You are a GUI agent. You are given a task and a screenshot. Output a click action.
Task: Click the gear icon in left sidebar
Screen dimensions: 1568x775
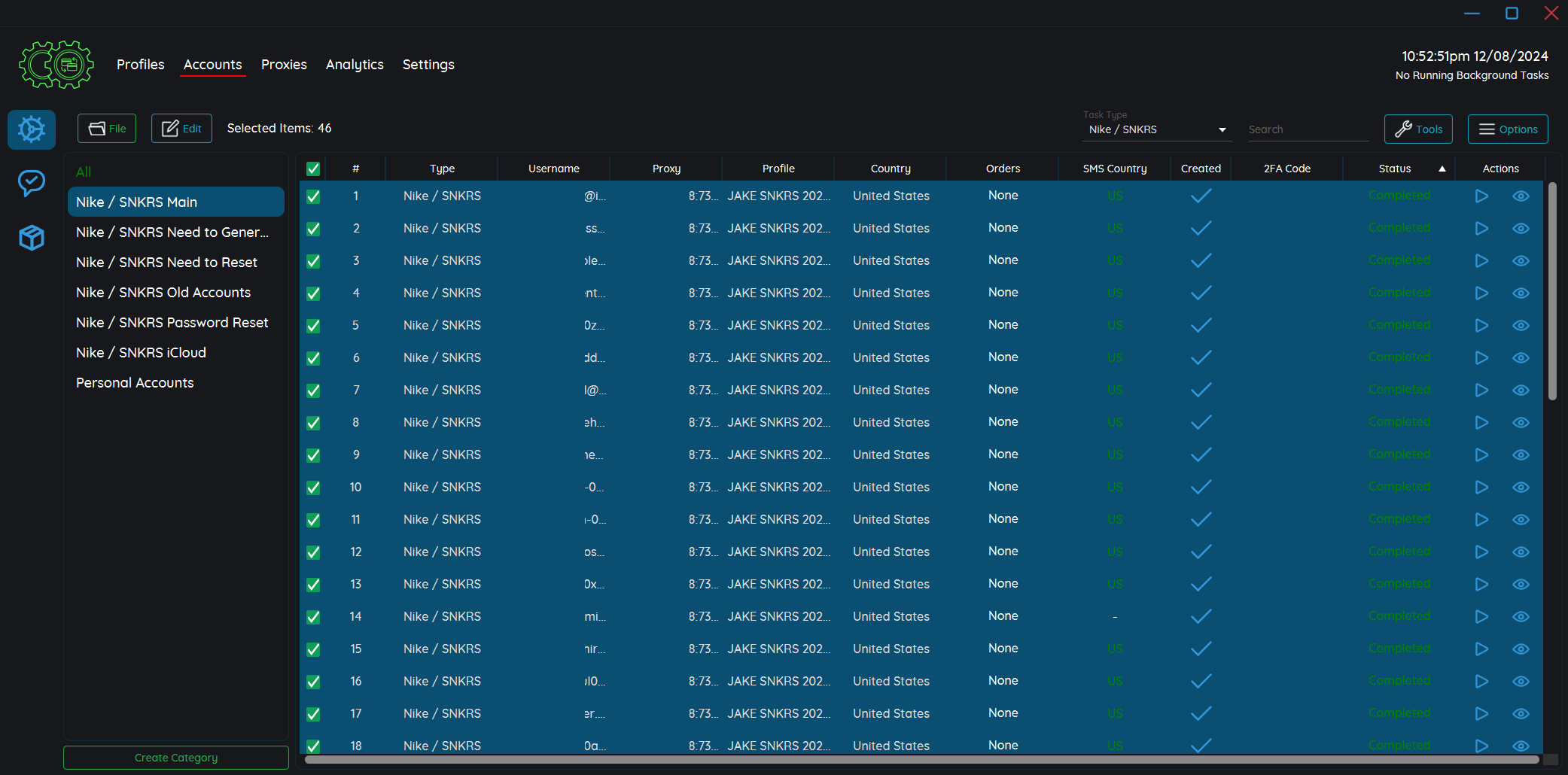point(32,129)
